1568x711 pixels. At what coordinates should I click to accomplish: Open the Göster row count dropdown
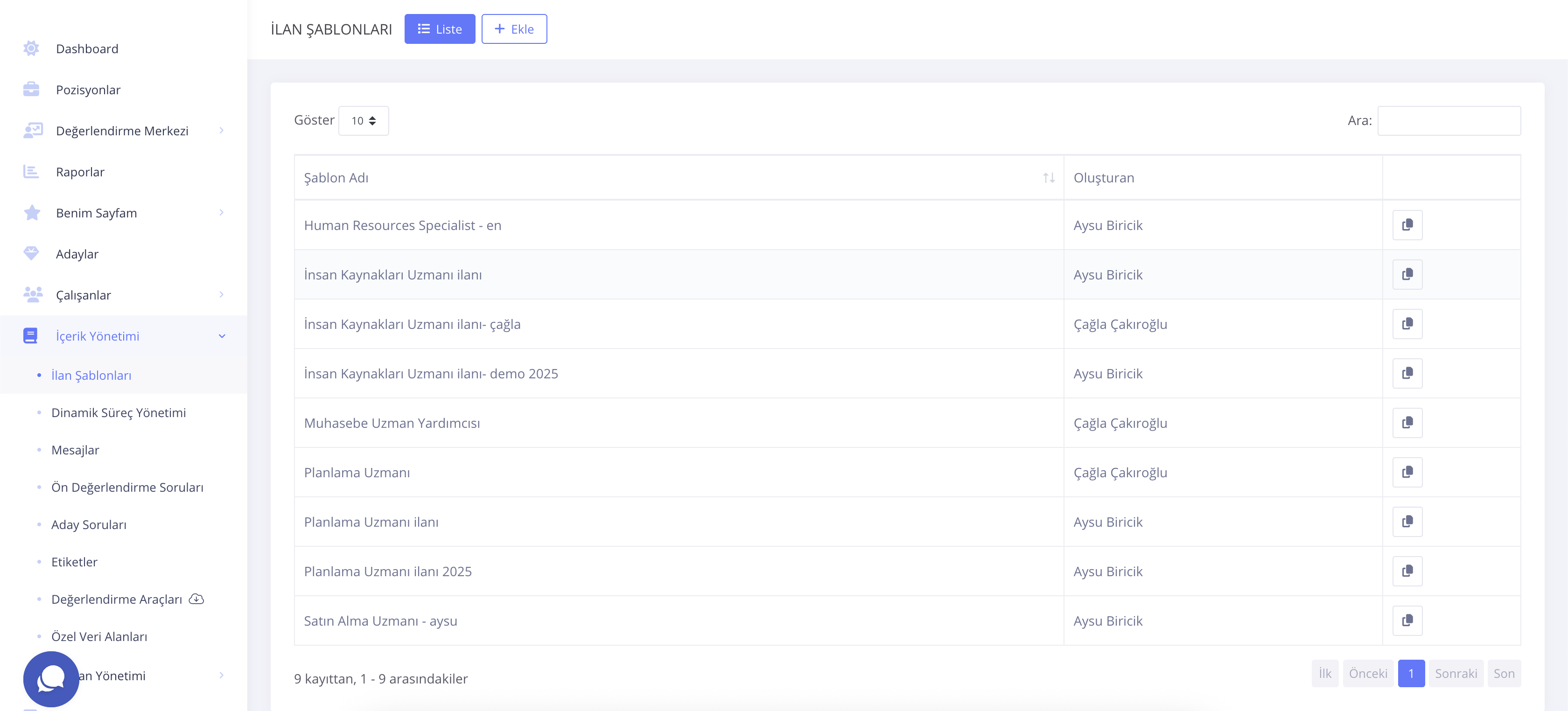[364, 120]
